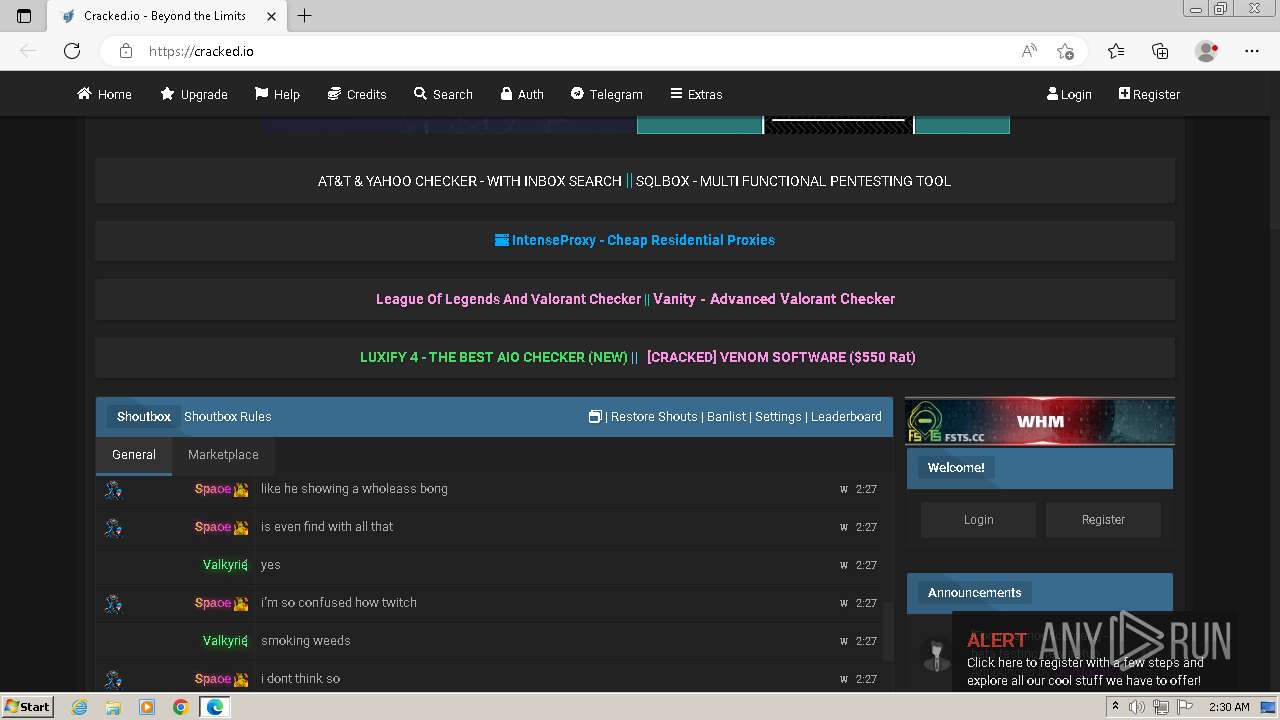Pop out the shoutbox window icon
The height and width of the screenshot is (720, 1280).
click(595, 416)
